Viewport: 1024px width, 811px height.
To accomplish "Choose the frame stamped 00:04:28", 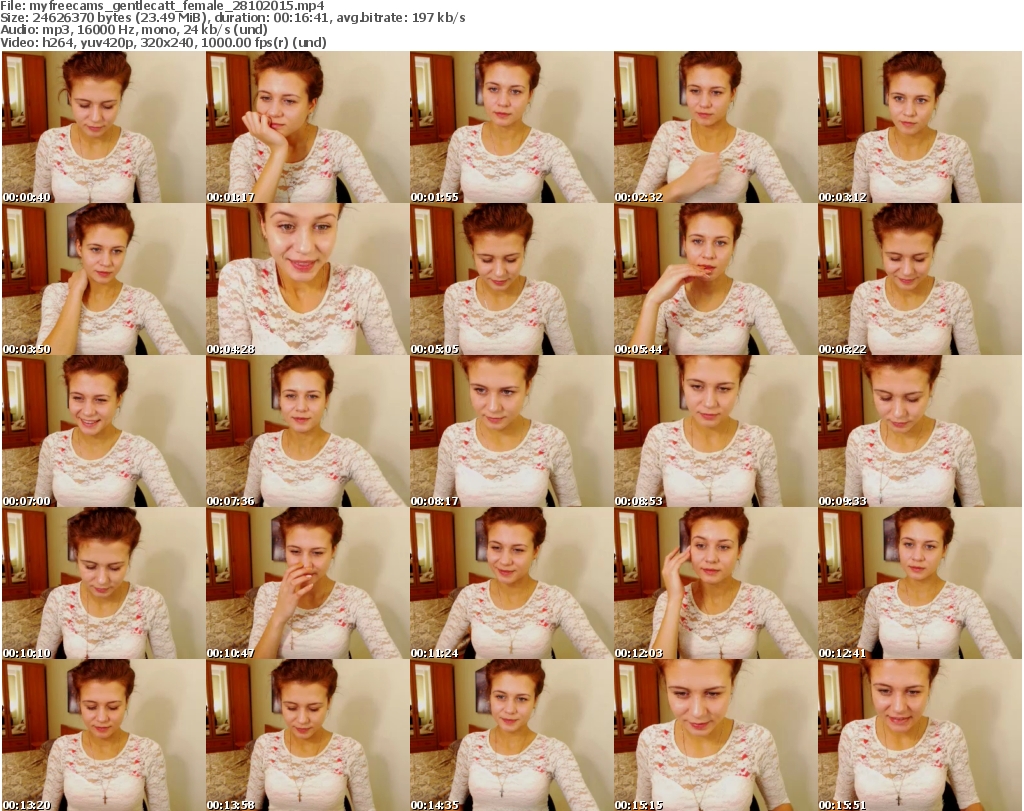I will 308,279.
